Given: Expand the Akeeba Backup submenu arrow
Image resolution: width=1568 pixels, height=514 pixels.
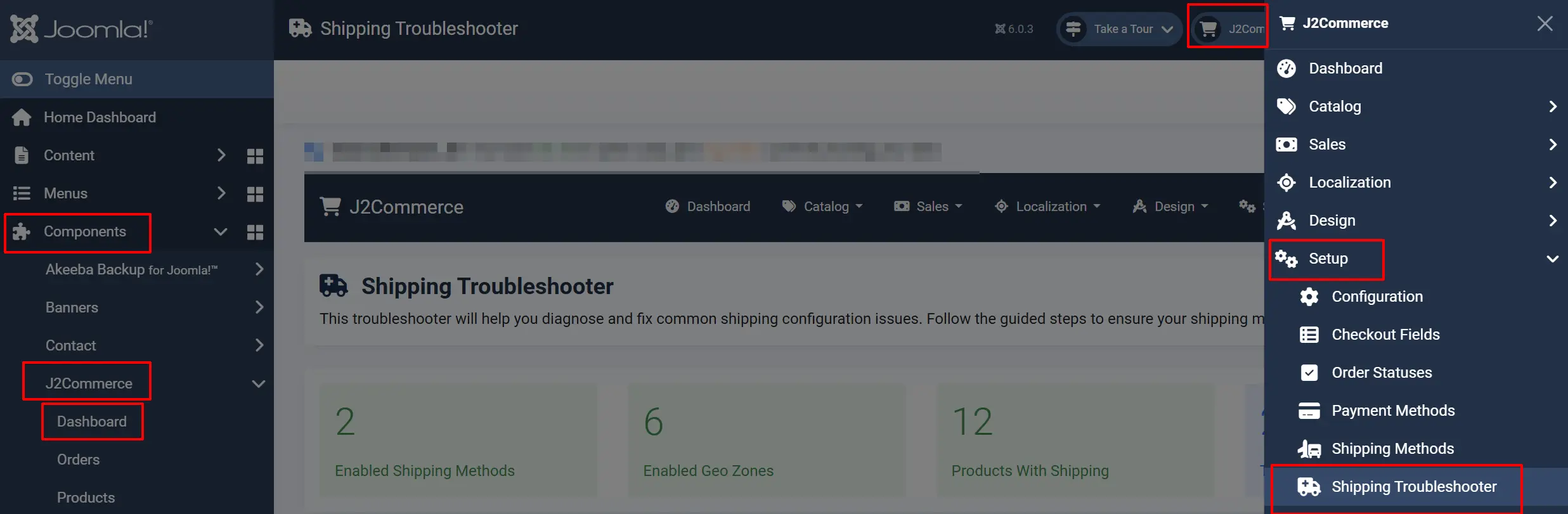Looking at the screenshot, I should [259, 269].
